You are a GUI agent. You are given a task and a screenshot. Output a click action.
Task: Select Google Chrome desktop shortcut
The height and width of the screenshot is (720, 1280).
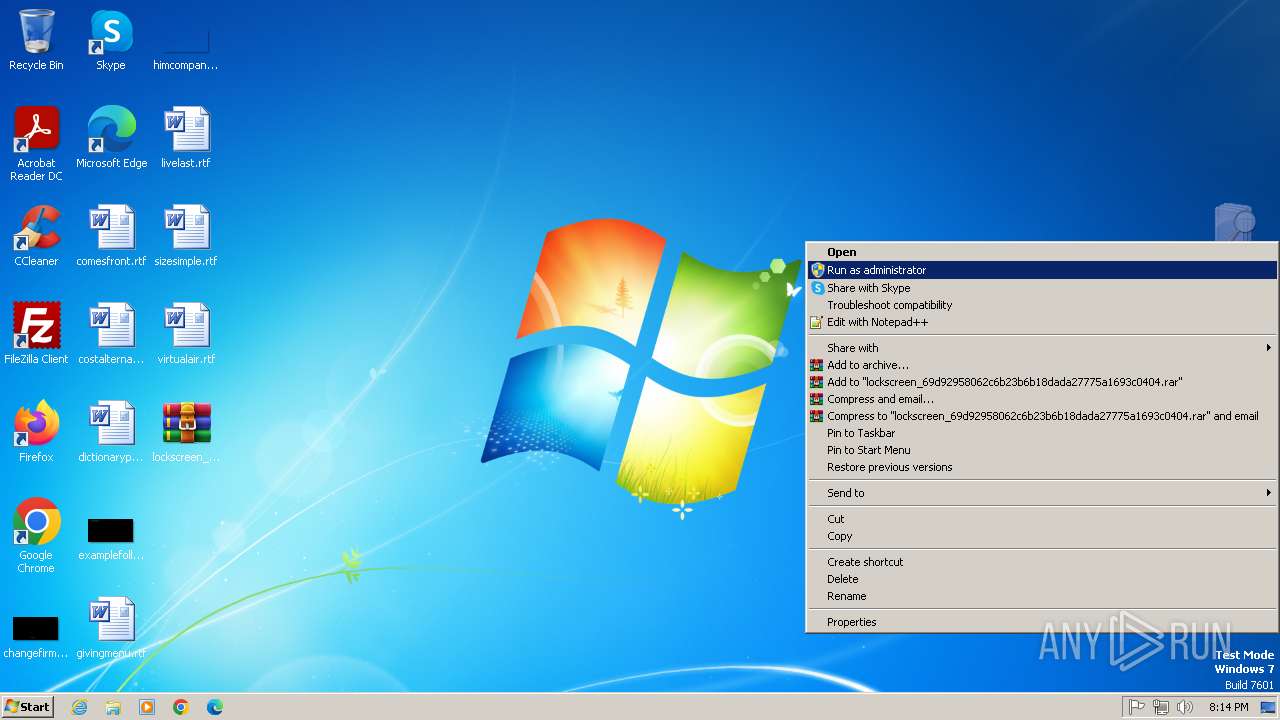click(36, 535)
